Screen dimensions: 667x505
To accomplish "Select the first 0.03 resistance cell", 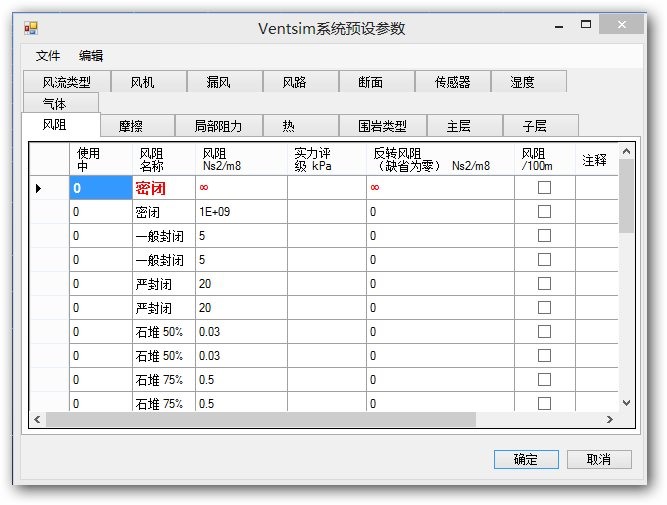I will point(241,332).
